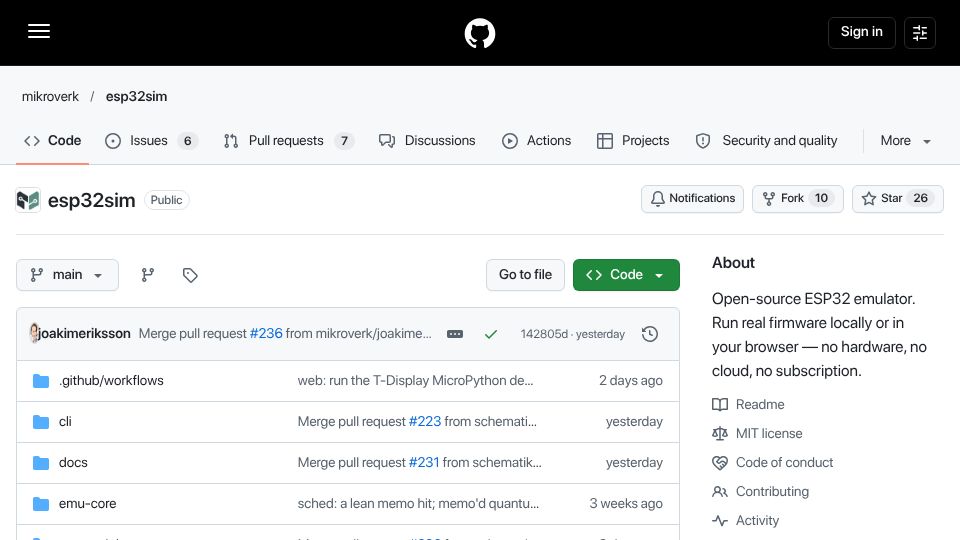Open the cli folder

[65, 422]
